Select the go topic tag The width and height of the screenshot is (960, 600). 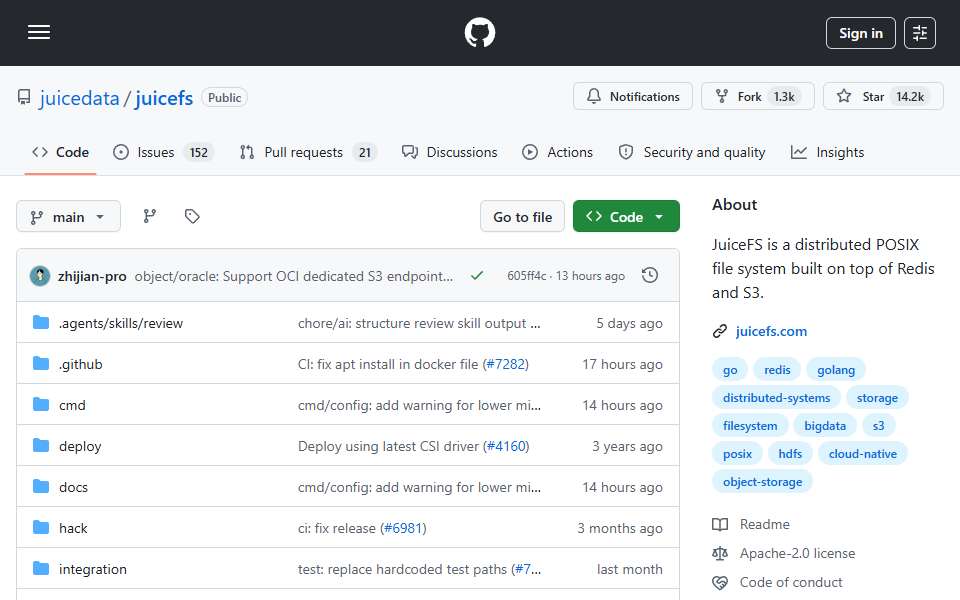point(730,370)
